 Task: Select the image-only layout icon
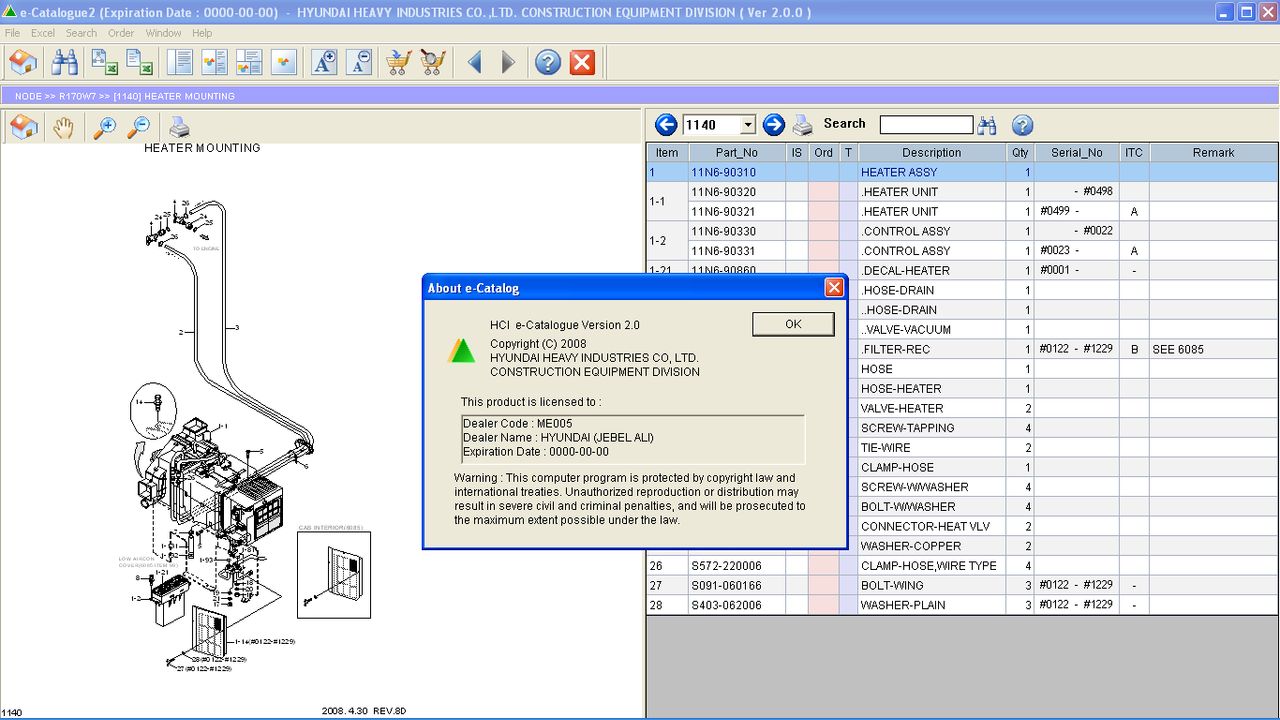tap(283, 62)
